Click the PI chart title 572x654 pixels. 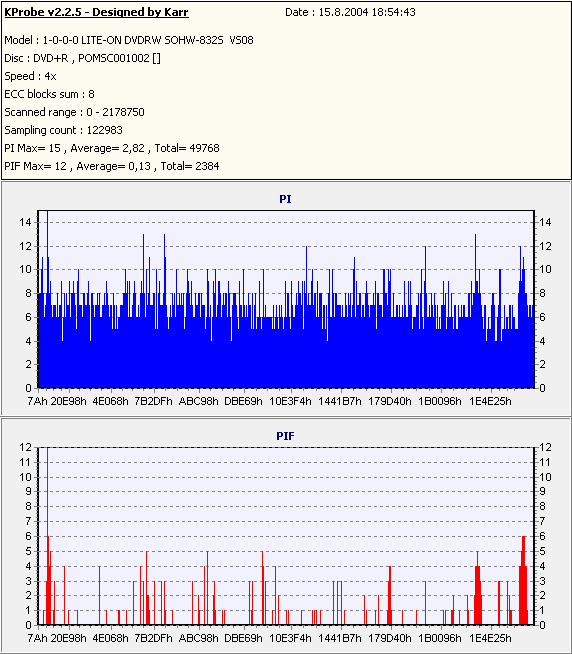285,199
